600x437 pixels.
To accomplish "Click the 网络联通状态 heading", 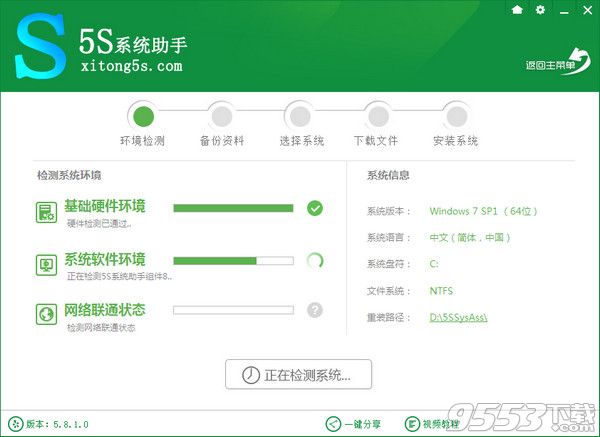I will click(105, 310).
